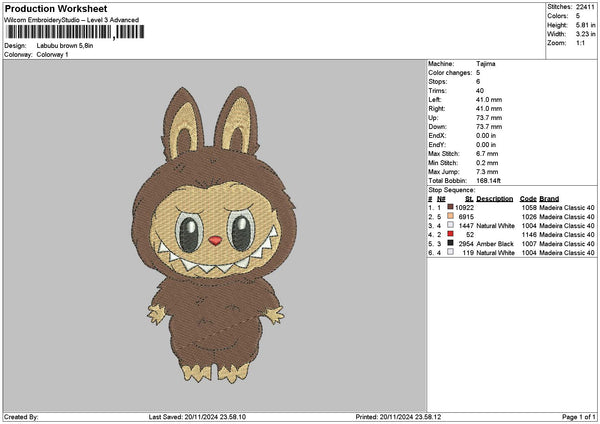Click the 'EndY:' label

(x=437, y=145)
